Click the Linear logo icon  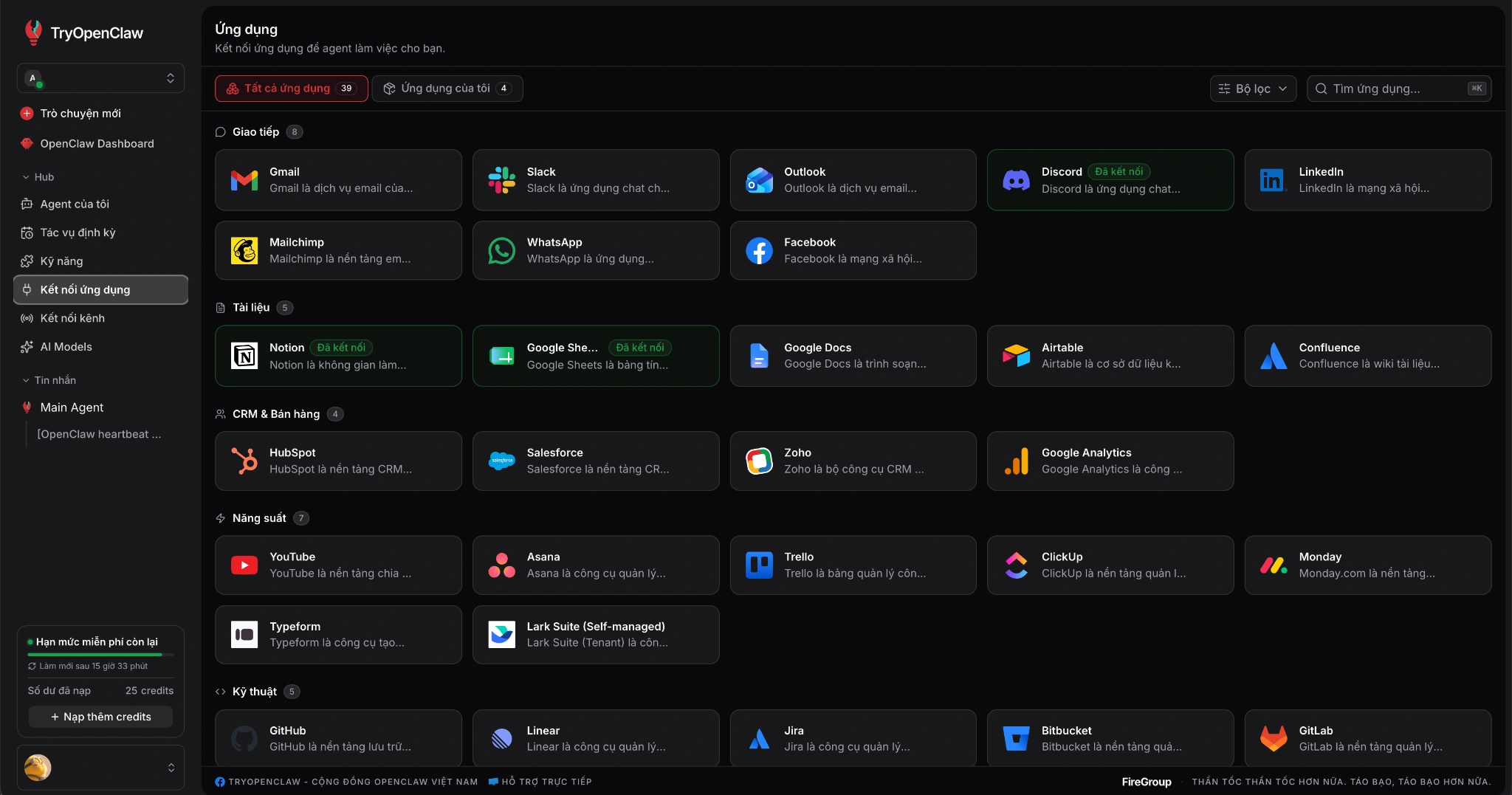click(x=502, y=738)
